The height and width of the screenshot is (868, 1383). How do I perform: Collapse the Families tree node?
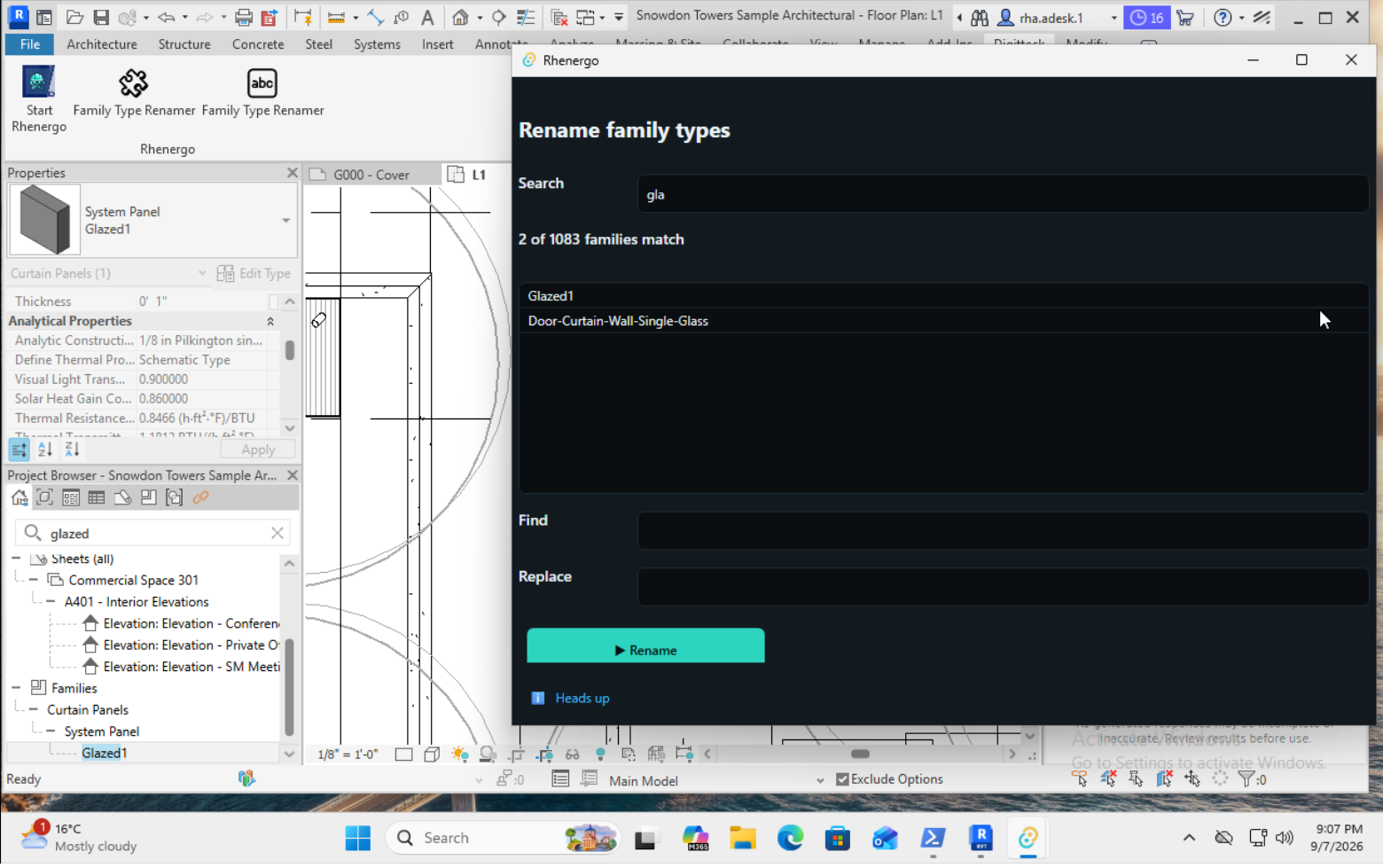[x=16, y=688]
